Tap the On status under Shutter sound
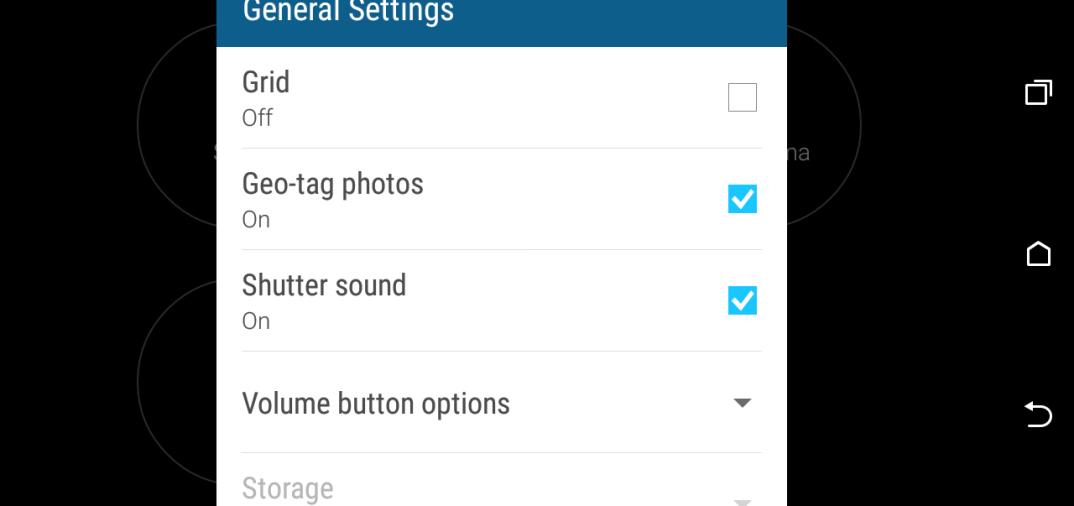Image resolution: width=1074 pixels, height=506 pixels. pos(256,321)
